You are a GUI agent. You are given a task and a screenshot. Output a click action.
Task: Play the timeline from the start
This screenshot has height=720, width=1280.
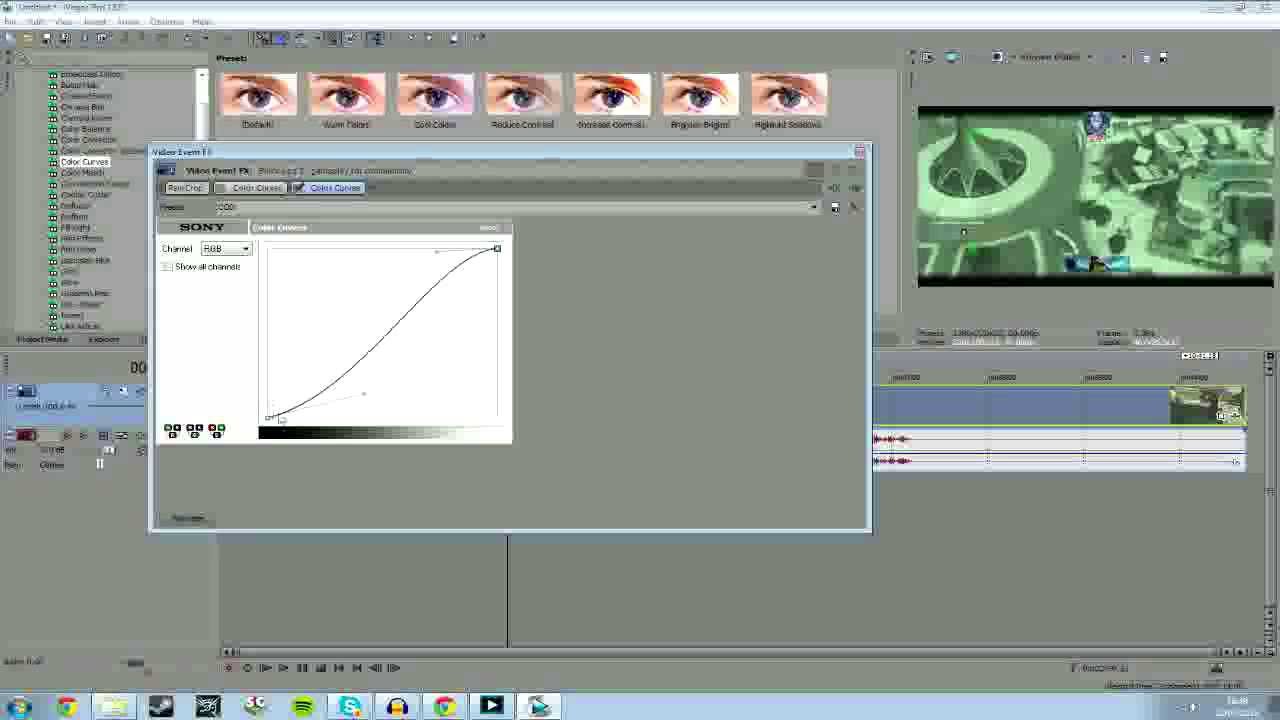pos(265,668)
